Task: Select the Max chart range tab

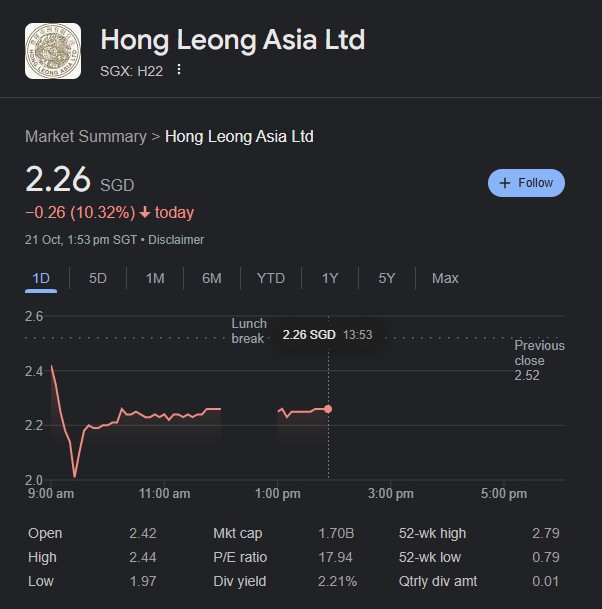Action: (445, 278)
